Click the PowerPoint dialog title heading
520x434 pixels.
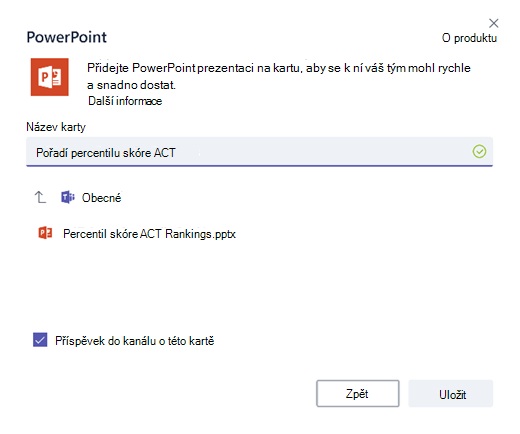(67, 37)
